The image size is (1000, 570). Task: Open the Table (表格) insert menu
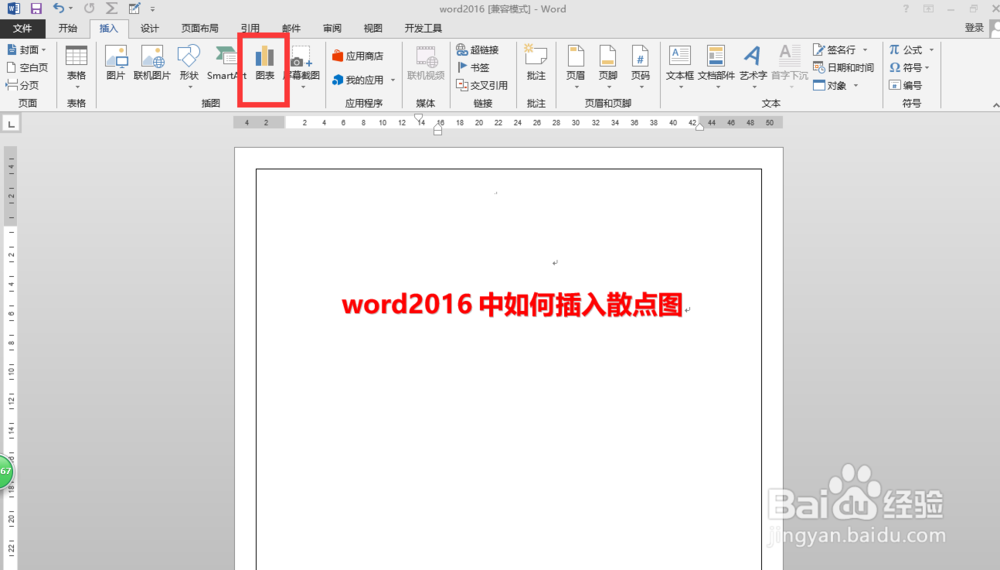[76, 67]
